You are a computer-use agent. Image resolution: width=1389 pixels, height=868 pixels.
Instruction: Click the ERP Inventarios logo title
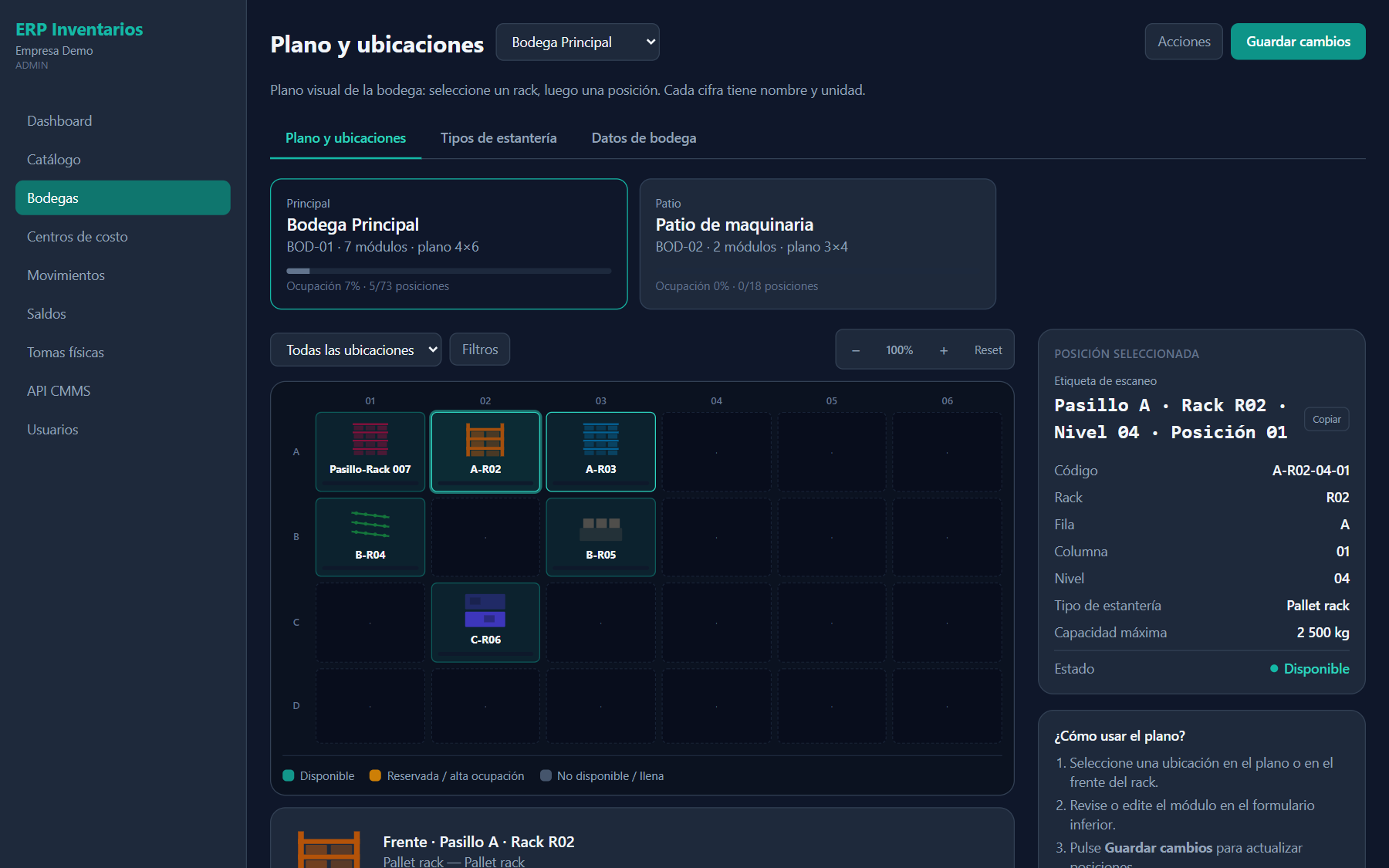pyautogui.click(x=79, y=29)
